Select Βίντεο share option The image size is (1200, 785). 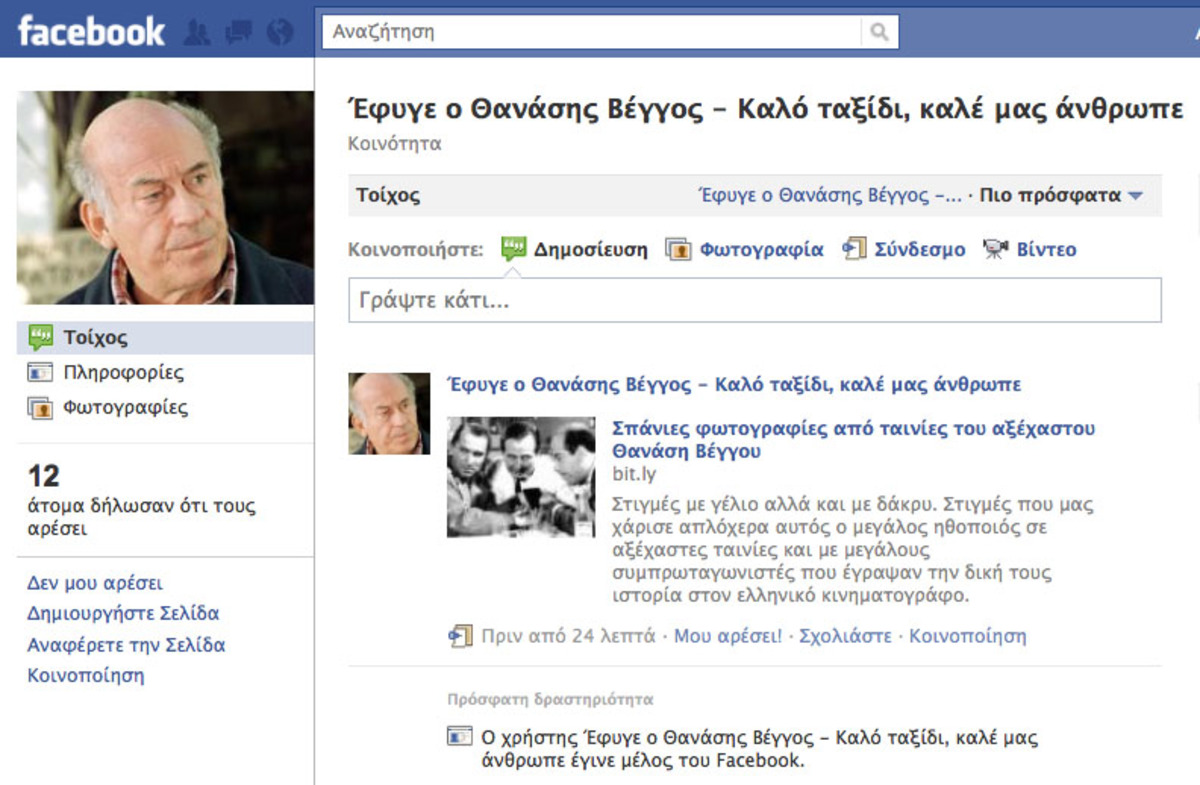click(x=1046, y=250)
